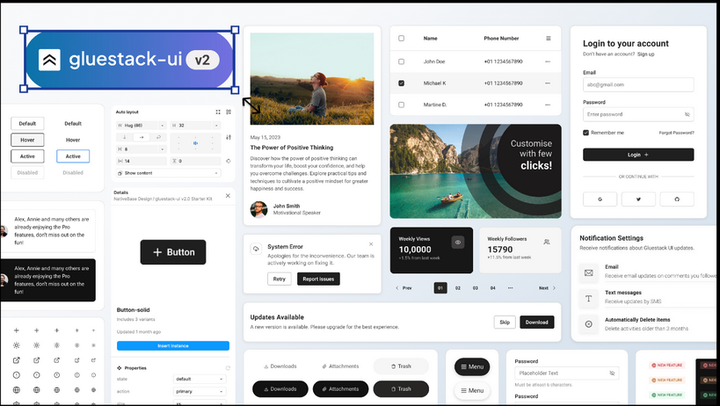Image resolution: width=720 pixels, height=406 pixels.
Task: Select the horizontal right-arrow layout direction
Action: 141,137
